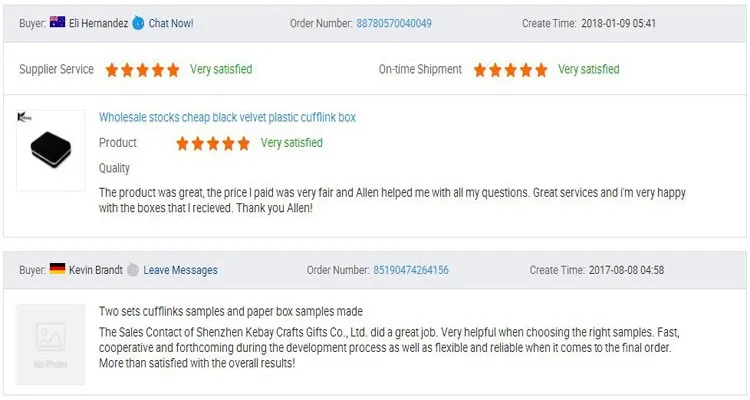The image size is (750, 400).
Task: Open the black cufflink box thumbnail
Action: (x=50, y=151)
